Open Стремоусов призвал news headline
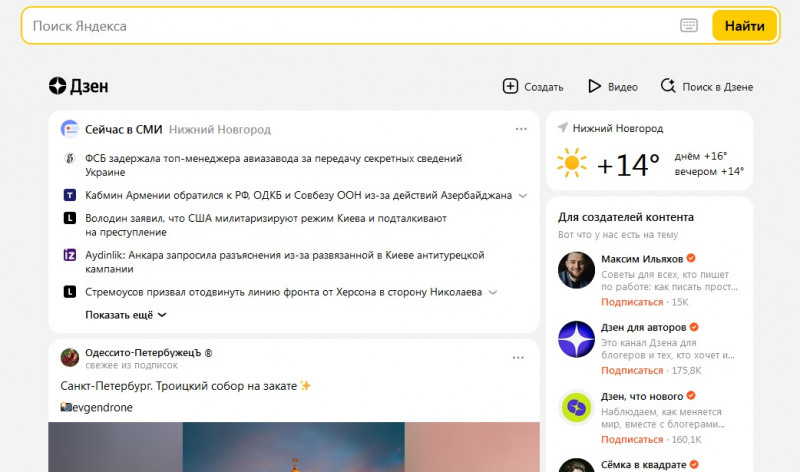This screenshot has width=800, height=472. (284, 292)
